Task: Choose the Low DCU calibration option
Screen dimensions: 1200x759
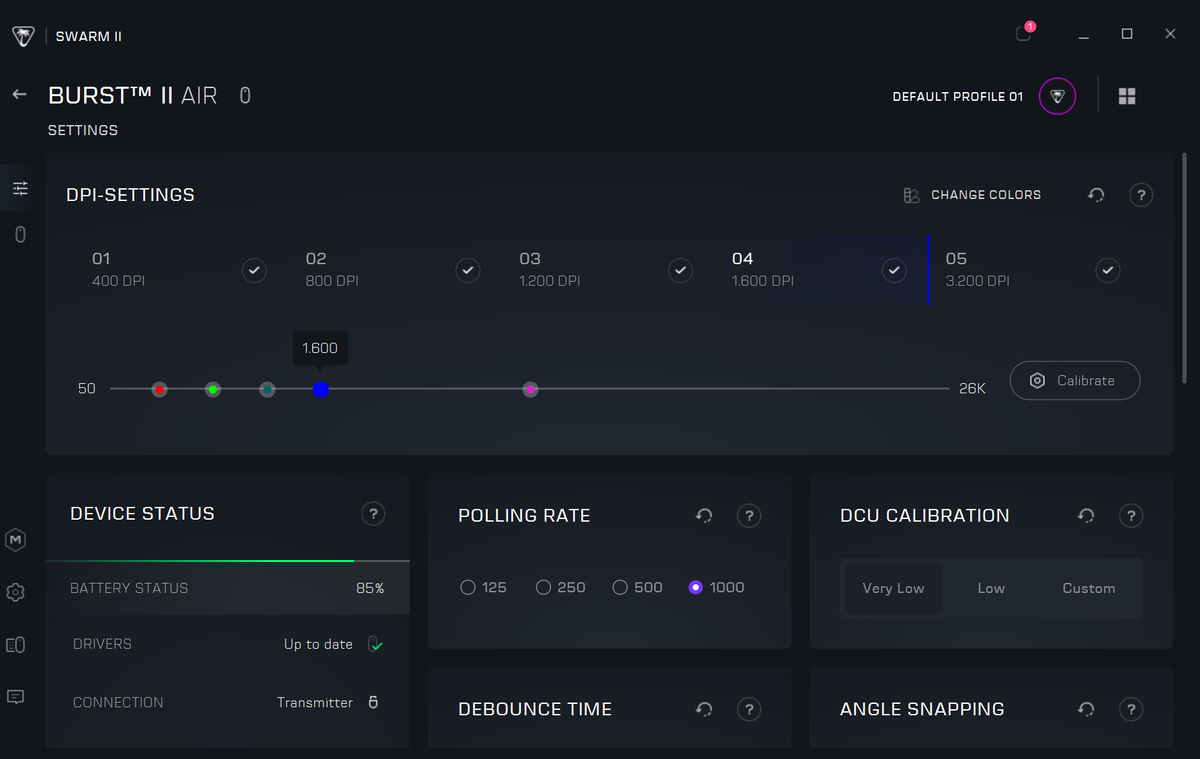Action: pyautogui.click(x=991, y=588)
